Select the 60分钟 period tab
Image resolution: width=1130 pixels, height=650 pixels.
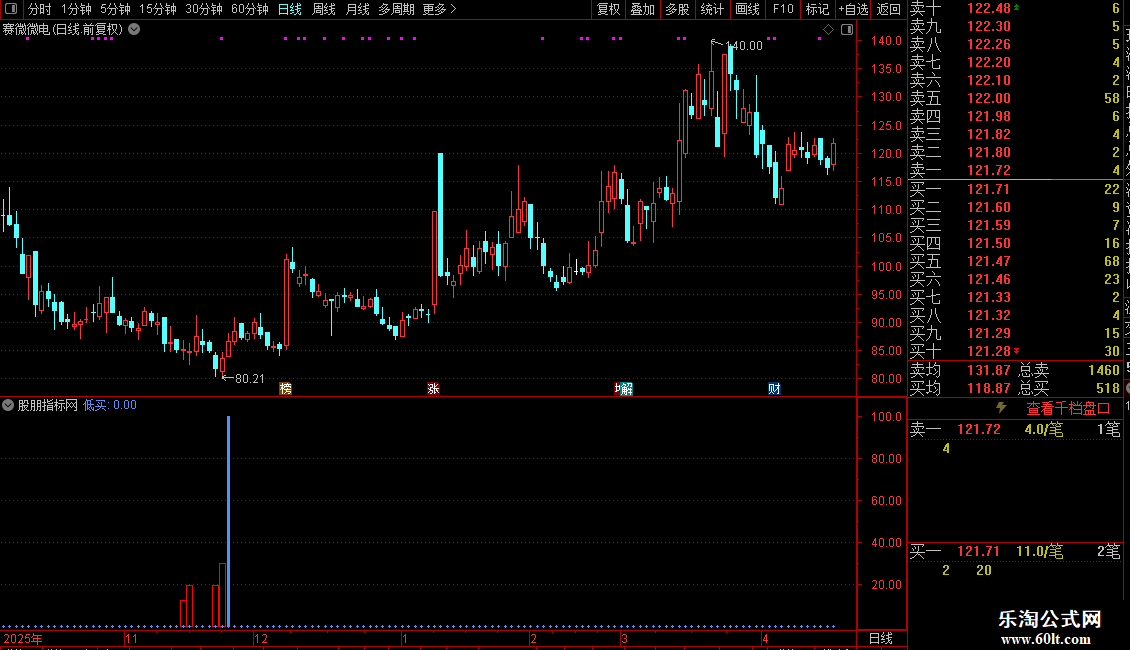(x=250, y=9)
